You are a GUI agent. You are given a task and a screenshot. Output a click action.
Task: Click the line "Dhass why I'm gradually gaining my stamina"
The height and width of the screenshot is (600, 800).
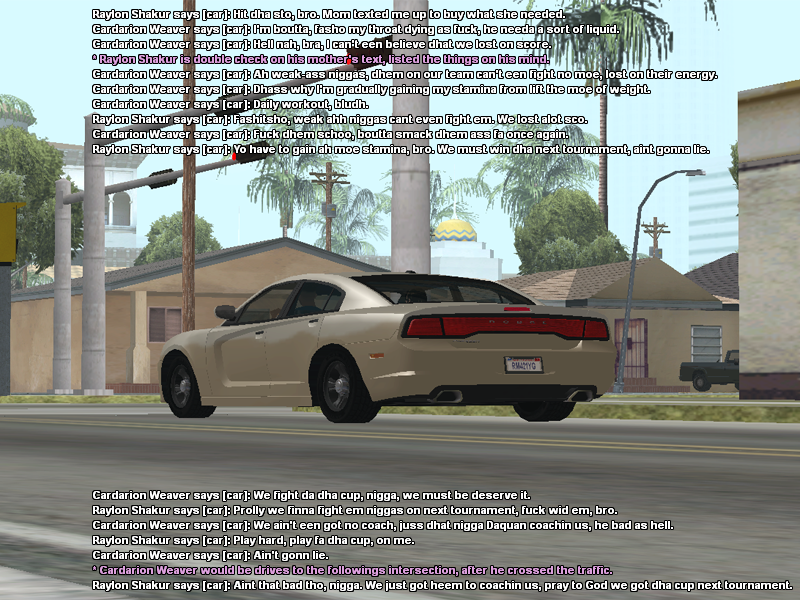[371, 89]
